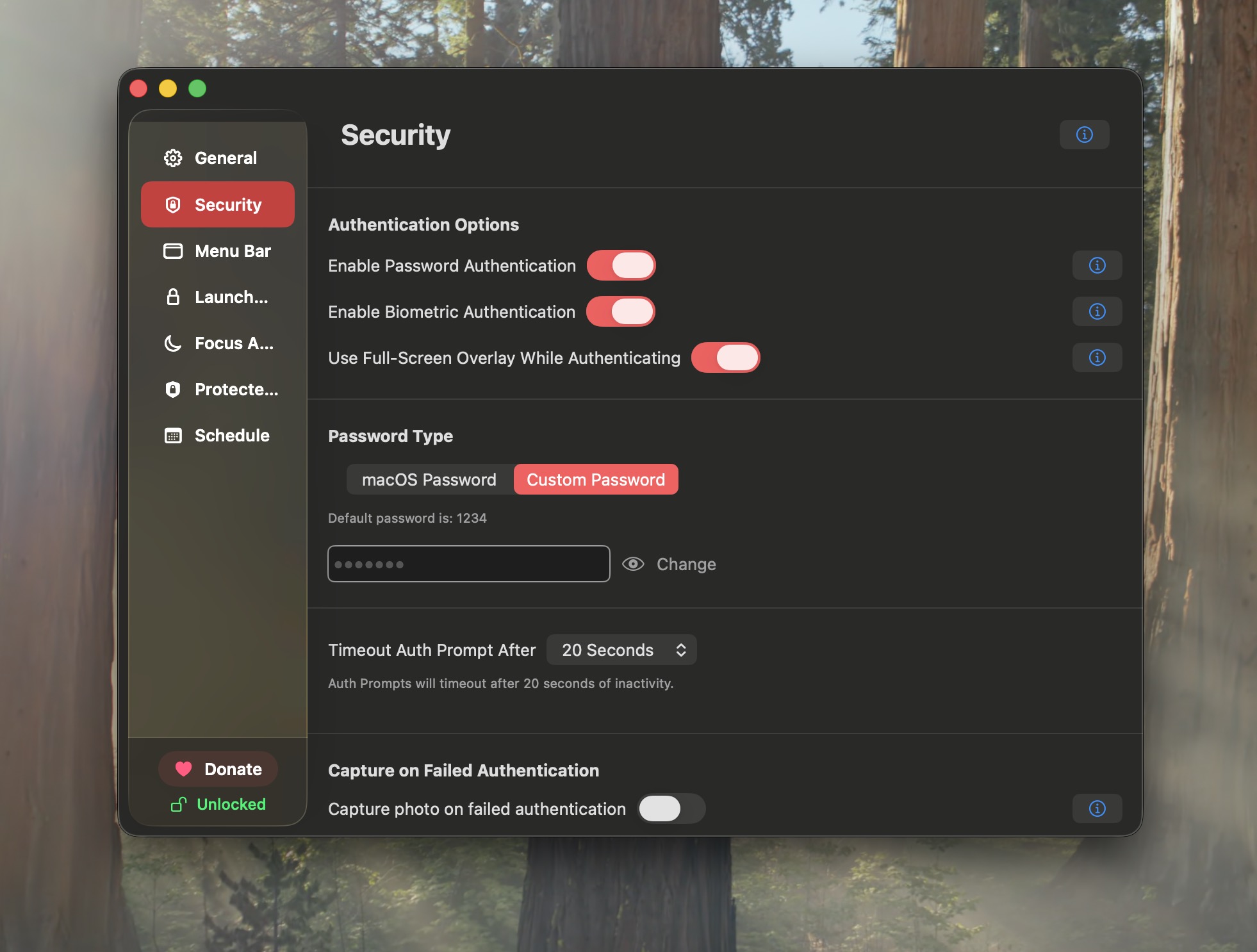Select the macOS Password type
The image size is (1257, 952).
tap(429, 480)
